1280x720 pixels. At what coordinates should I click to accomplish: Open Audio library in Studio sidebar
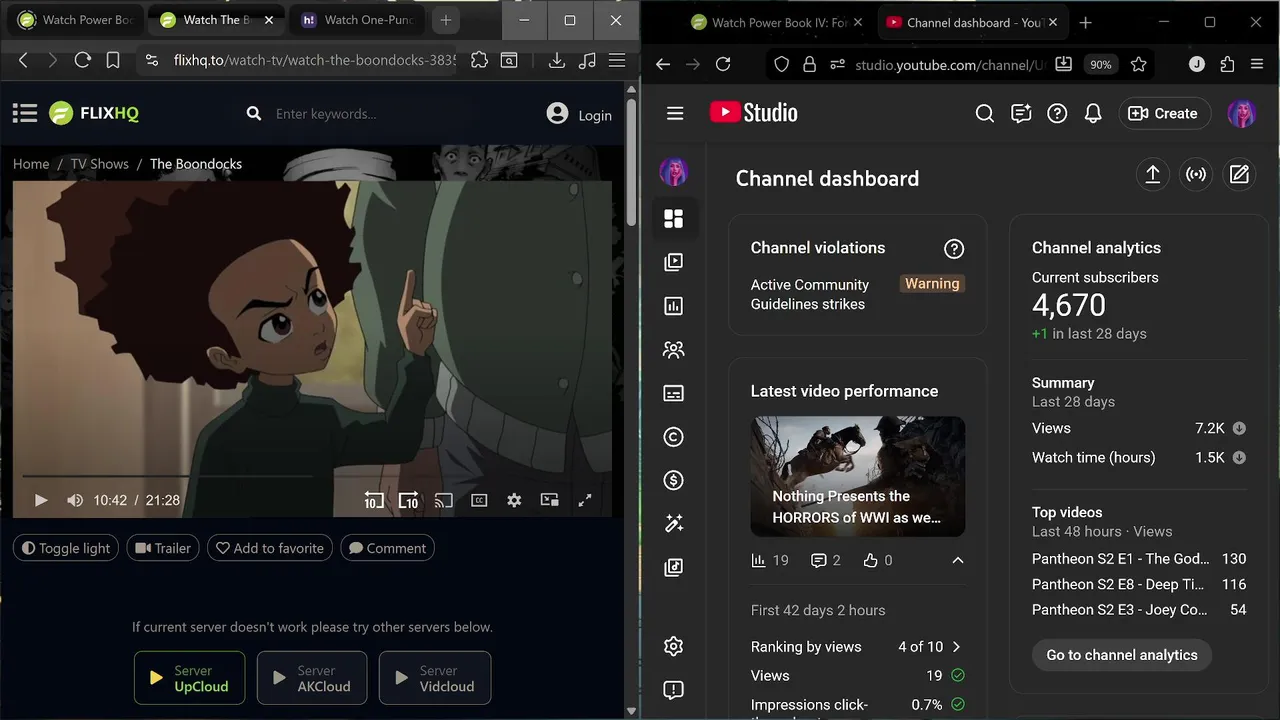674,568
